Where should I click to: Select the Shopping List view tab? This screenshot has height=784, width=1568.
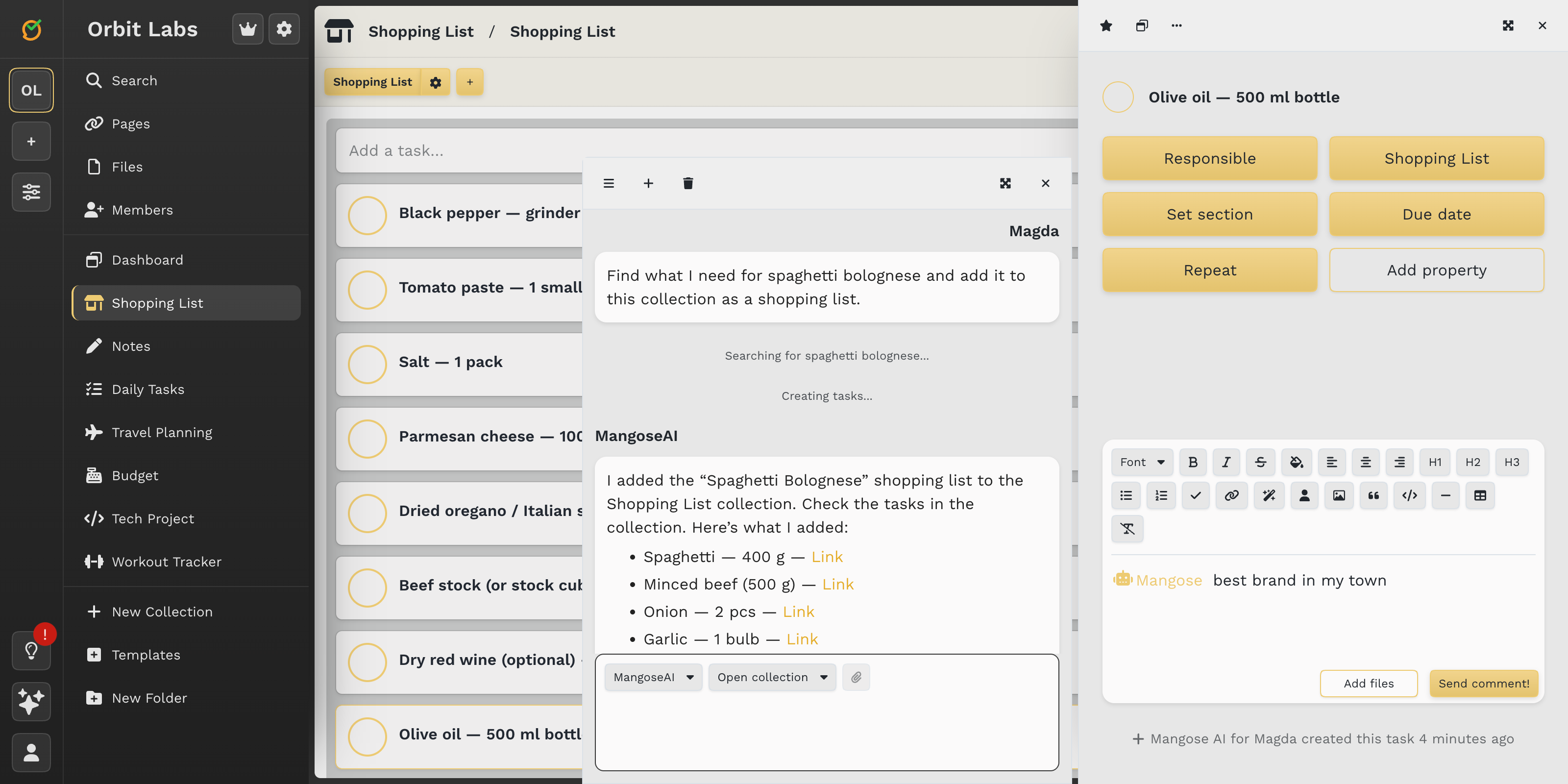372,81
